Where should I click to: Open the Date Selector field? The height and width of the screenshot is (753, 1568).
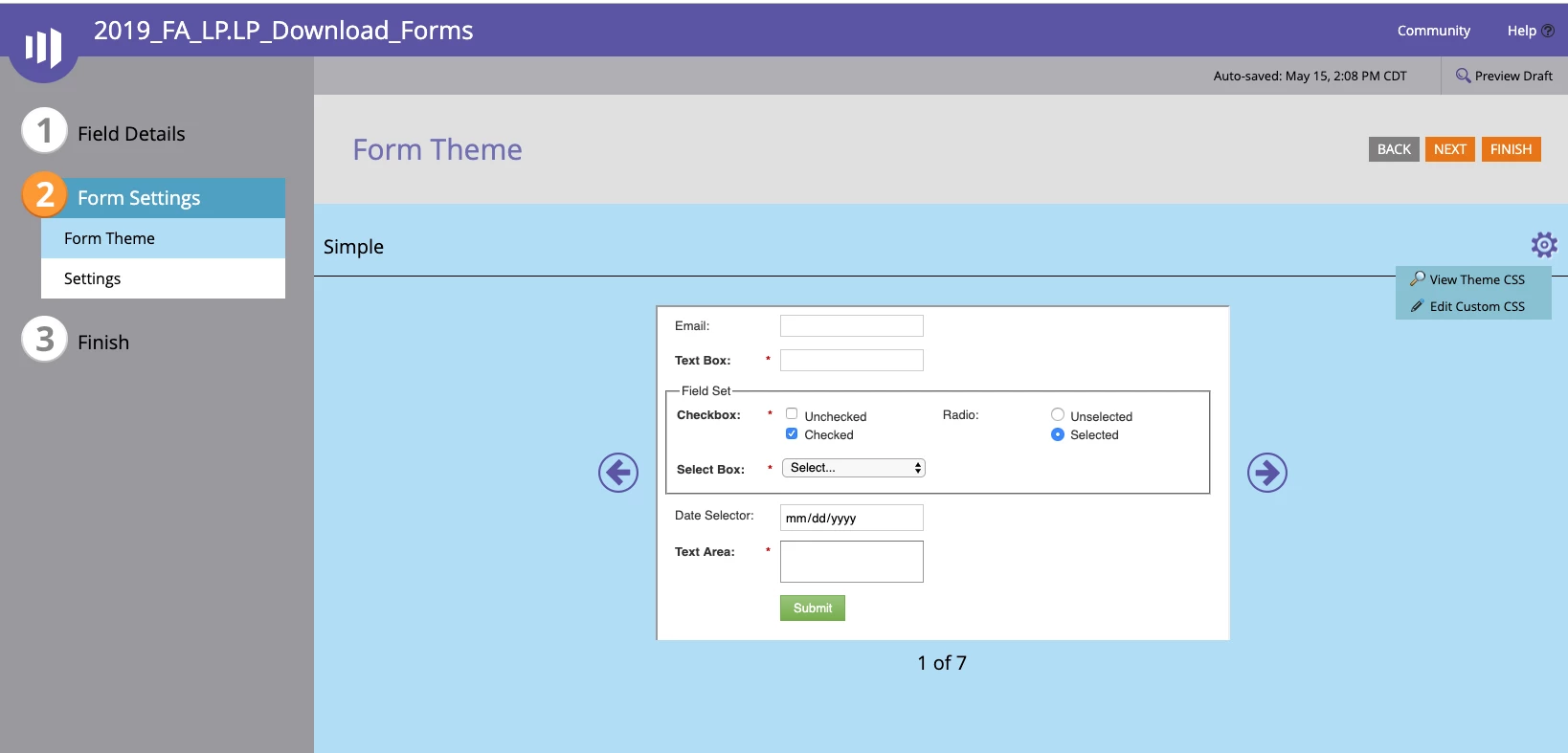pos(852,518)
